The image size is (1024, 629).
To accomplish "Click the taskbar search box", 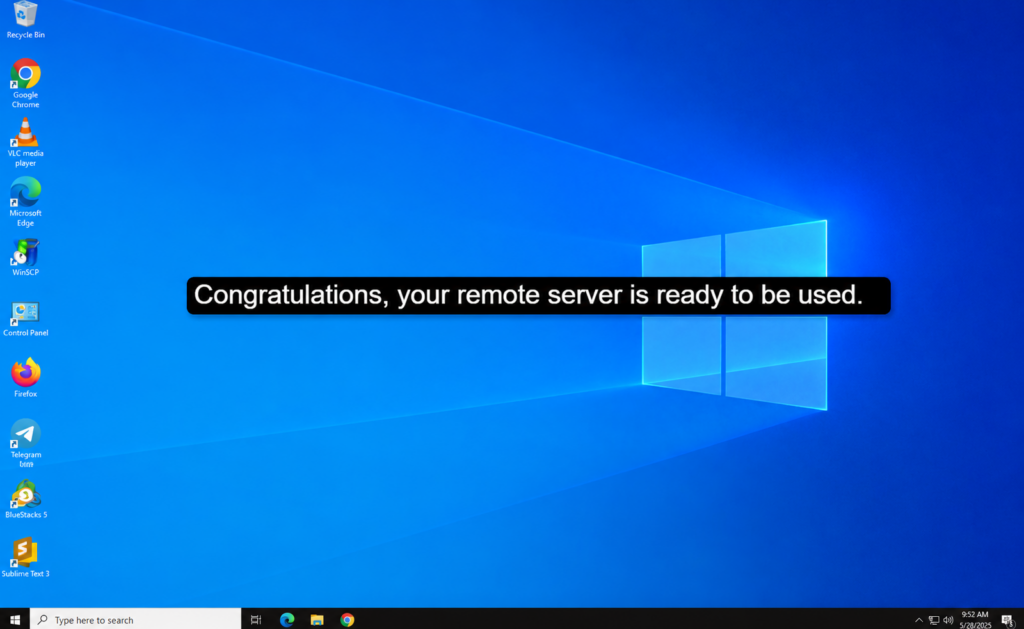I will 135,619.
